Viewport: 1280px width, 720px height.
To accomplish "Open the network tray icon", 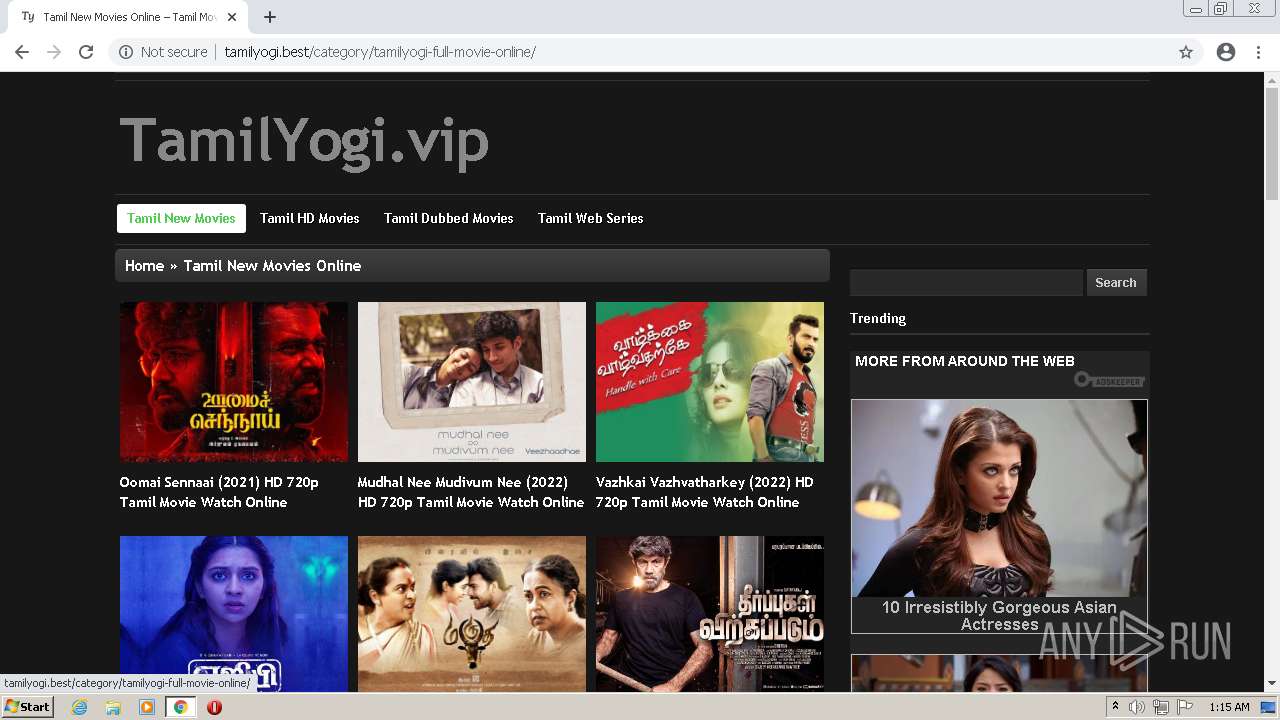I will pyautogui.click(x=1160, y=707).
